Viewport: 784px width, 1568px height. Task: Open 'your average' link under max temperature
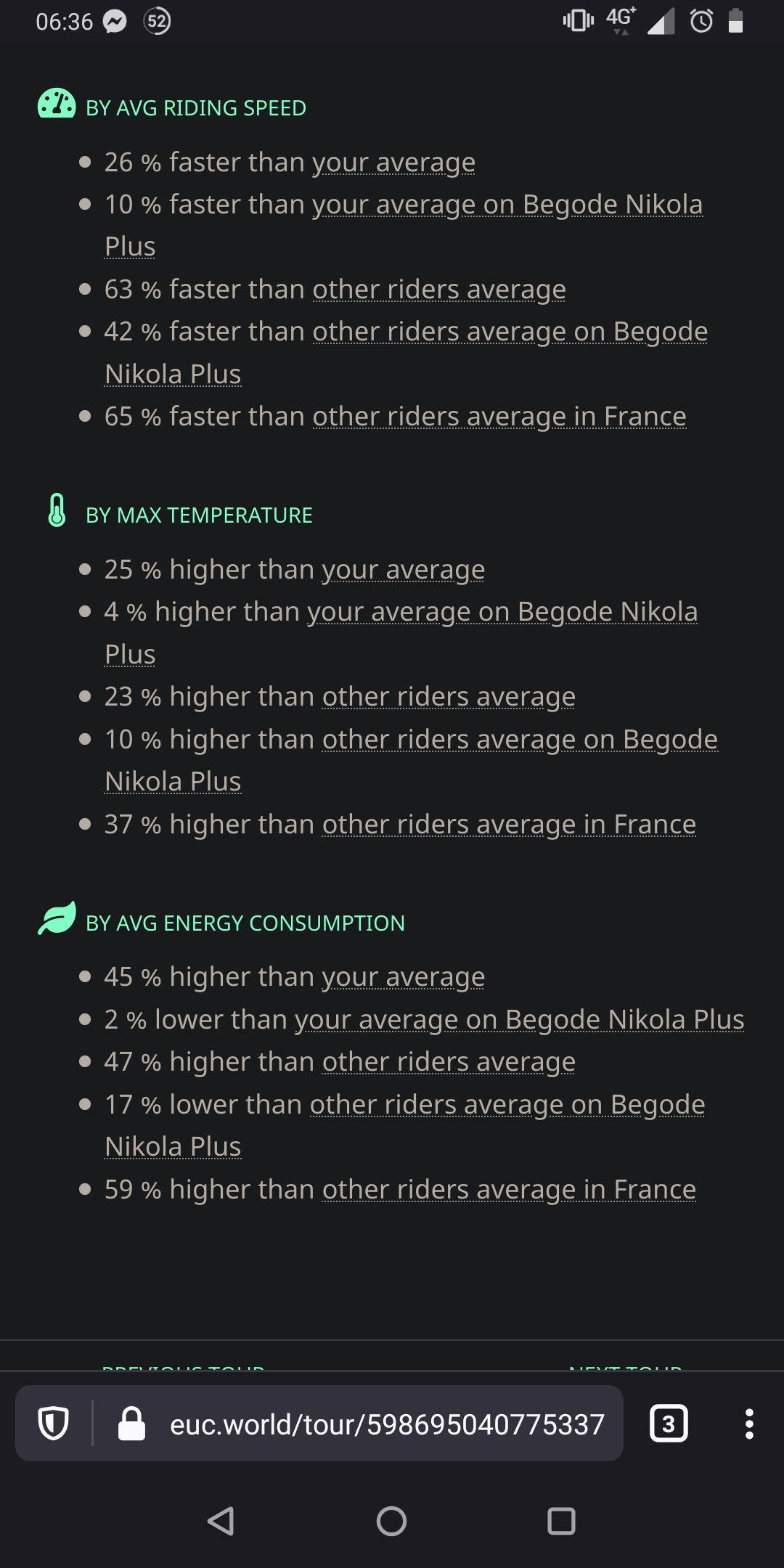[x=404, y=570]
